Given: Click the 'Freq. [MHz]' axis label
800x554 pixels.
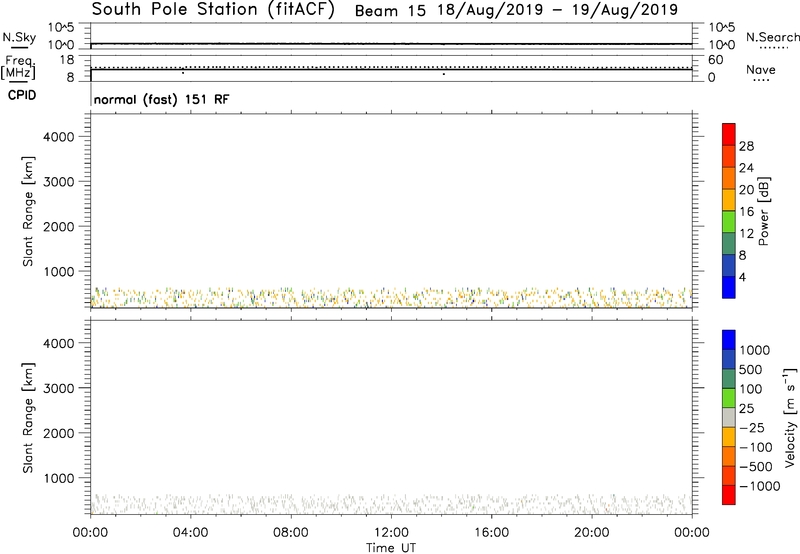Looking at the screenshot, I should point(18,67).
